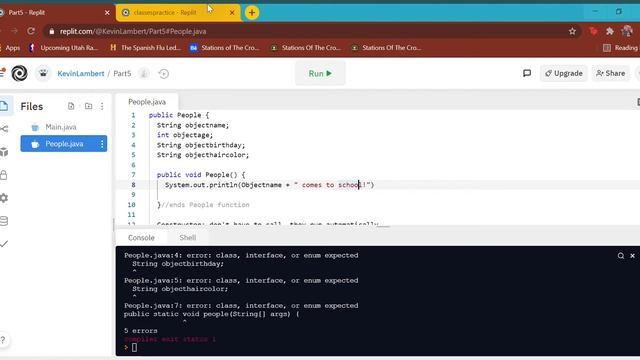The height and width of the screenshot is (360, 640).
Task: Click line number 10 in gutter
Action: point(131,205)
